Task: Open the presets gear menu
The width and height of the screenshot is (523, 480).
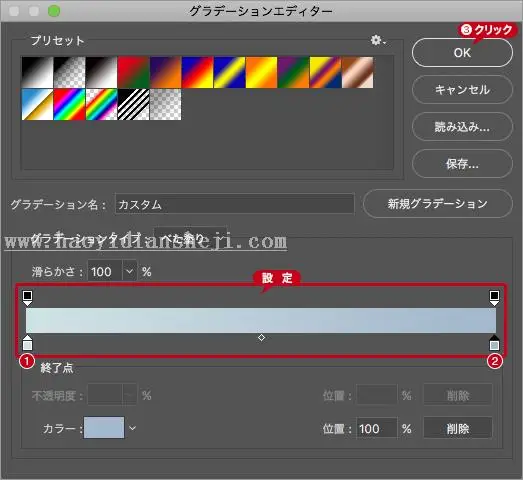Action: click(378, 40)
